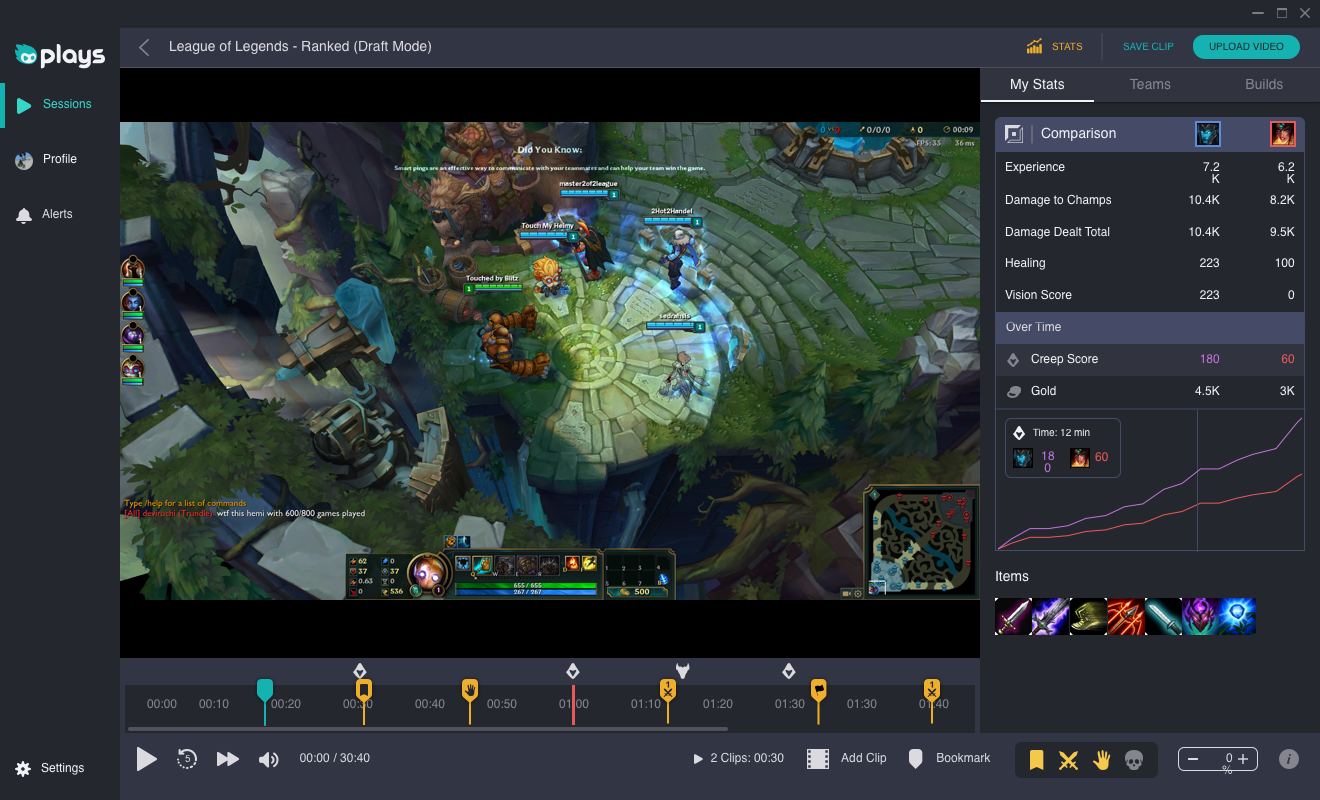Open Settings at the bottom of the sidebar
The width and height of the screenshot is (1320, 800).
(50, 768)
